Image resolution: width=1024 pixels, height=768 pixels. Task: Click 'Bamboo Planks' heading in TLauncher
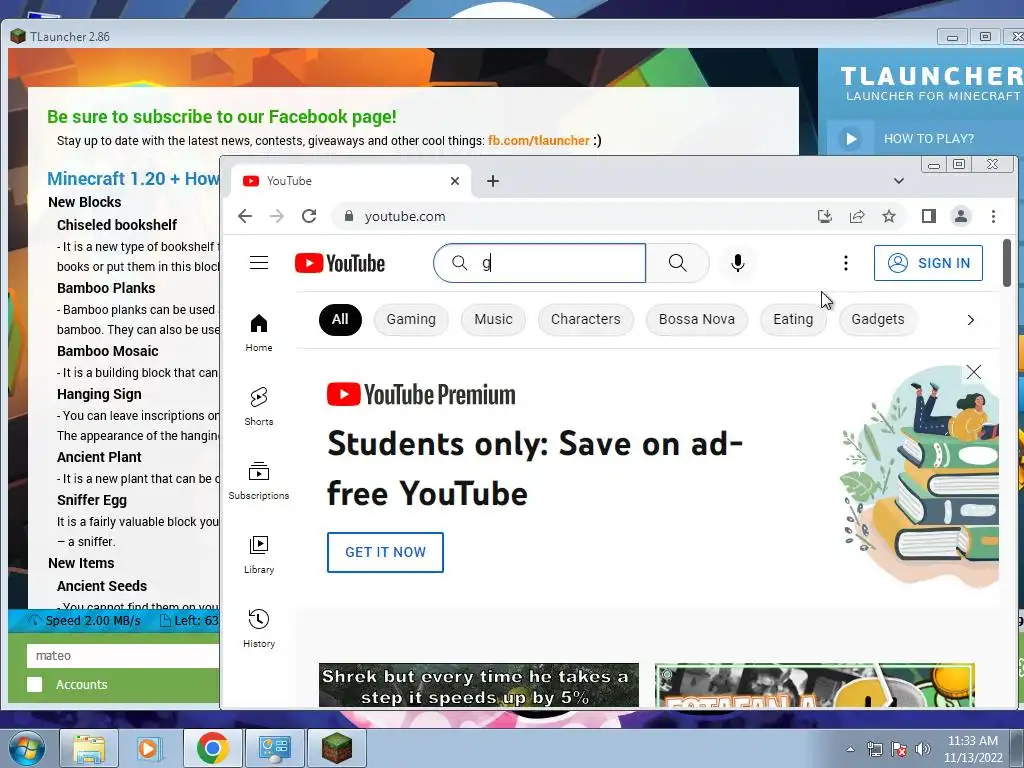point(106,288)
